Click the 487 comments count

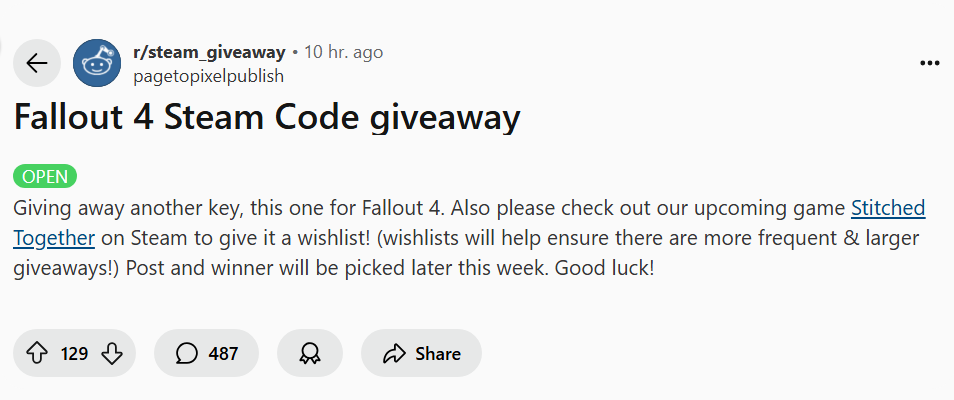(223, 353)
